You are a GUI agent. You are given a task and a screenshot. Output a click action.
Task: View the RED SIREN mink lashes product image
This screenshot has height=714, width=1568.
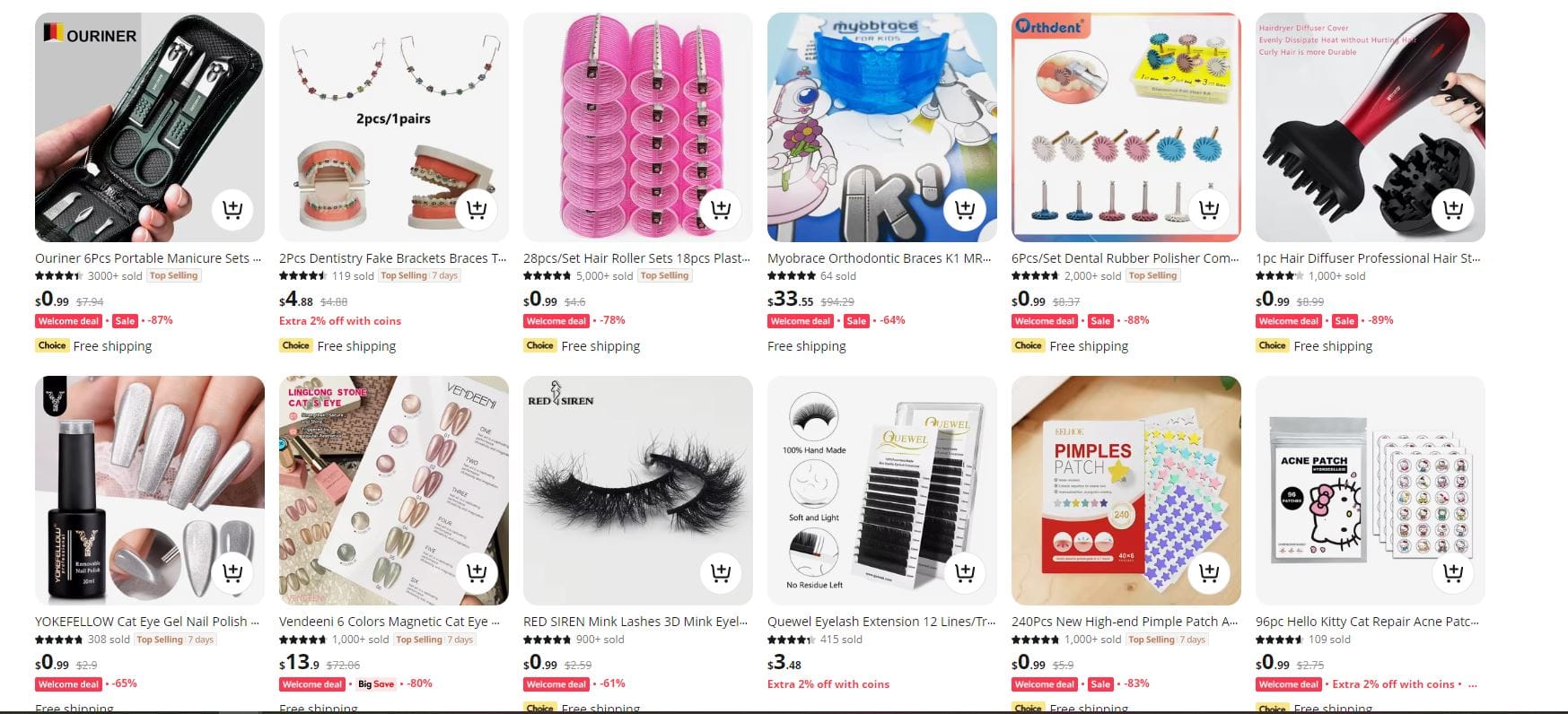[638, 491]
